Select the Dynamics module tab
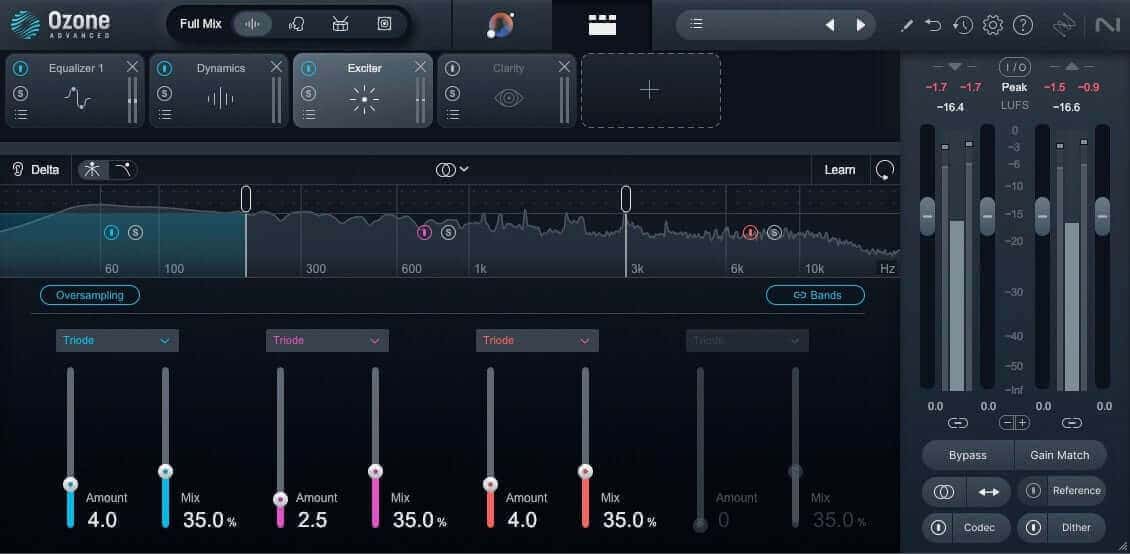The height and width of the screenshot is (554, 1130). point(219,90)
